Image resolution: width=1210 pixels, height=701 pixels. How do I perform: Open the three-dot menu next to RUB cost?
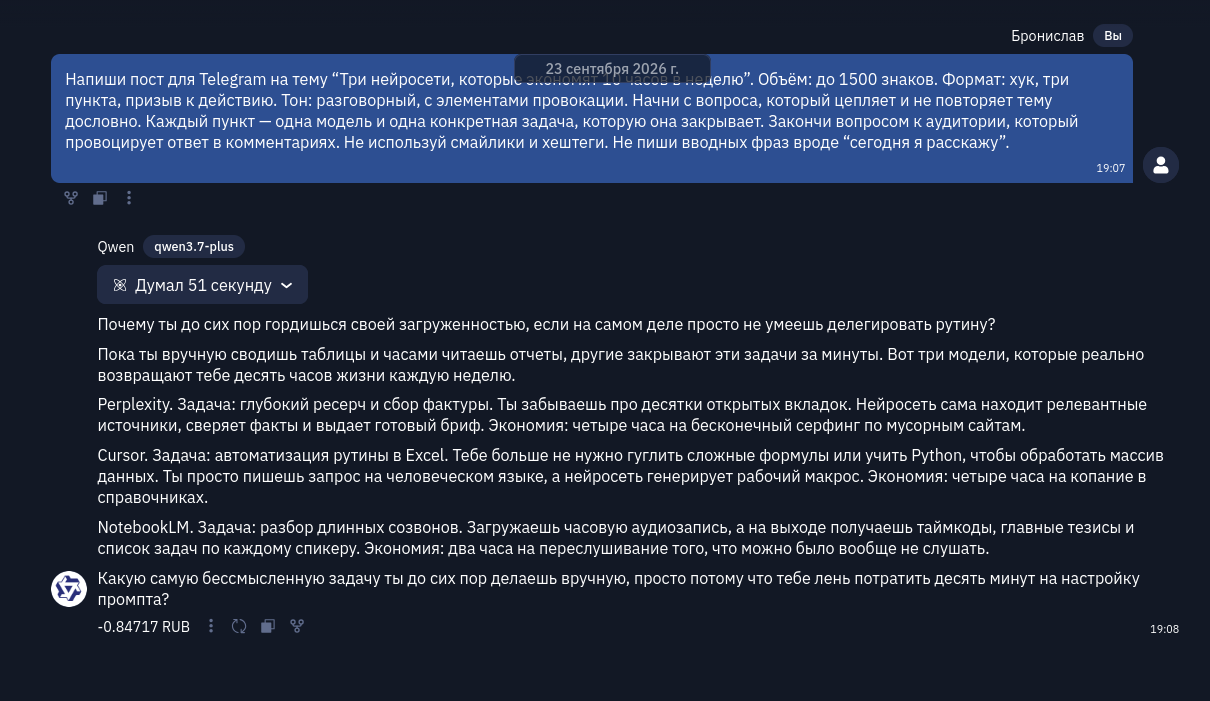(x=211, y=626)
